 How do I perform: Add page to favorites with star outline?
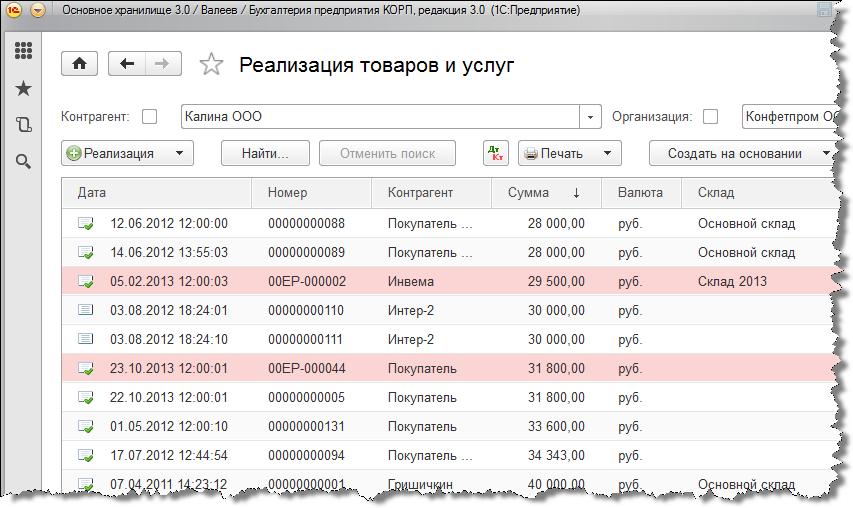(211, 64)
